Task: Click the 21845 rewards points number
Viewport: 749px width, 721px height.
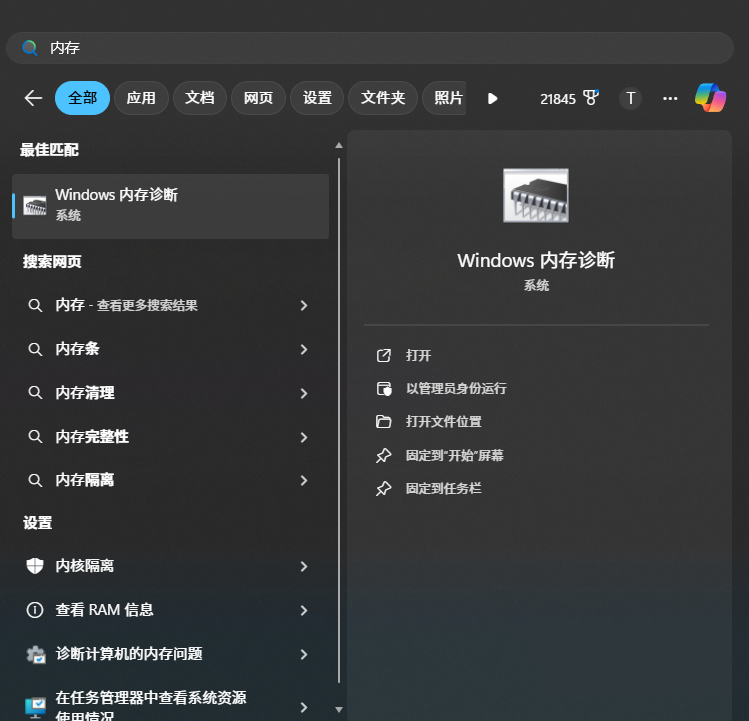Action: point(557,99)
